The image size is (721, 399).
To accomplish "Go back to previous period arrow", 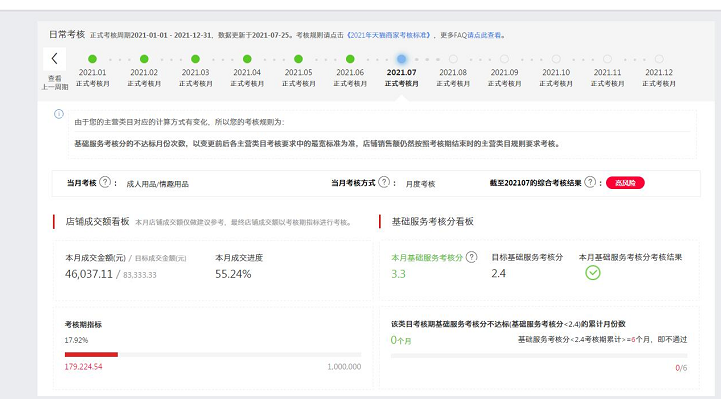I will (55, 58).
